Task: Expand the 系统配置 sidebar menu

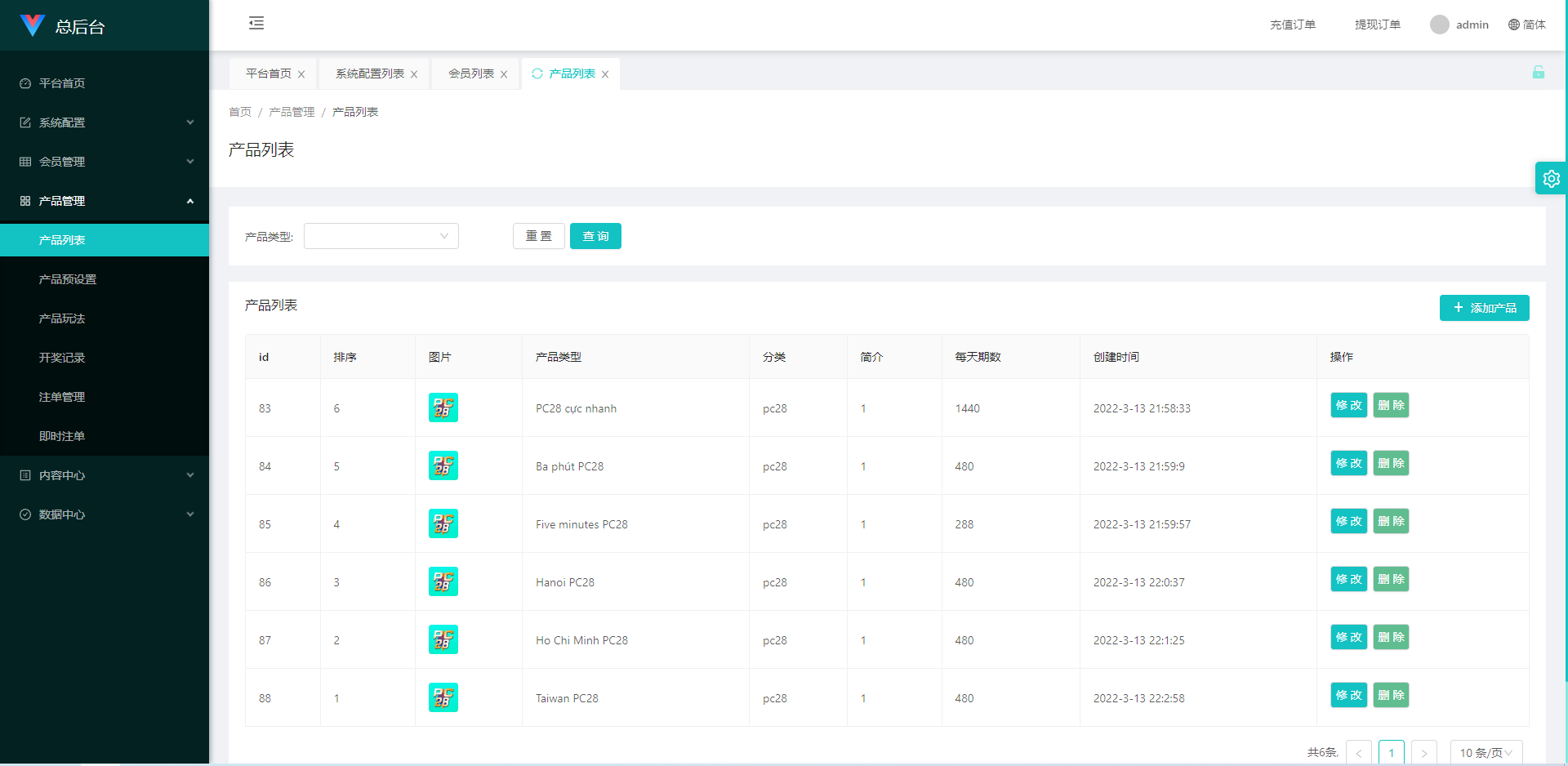Action: [x=105, y=122]
